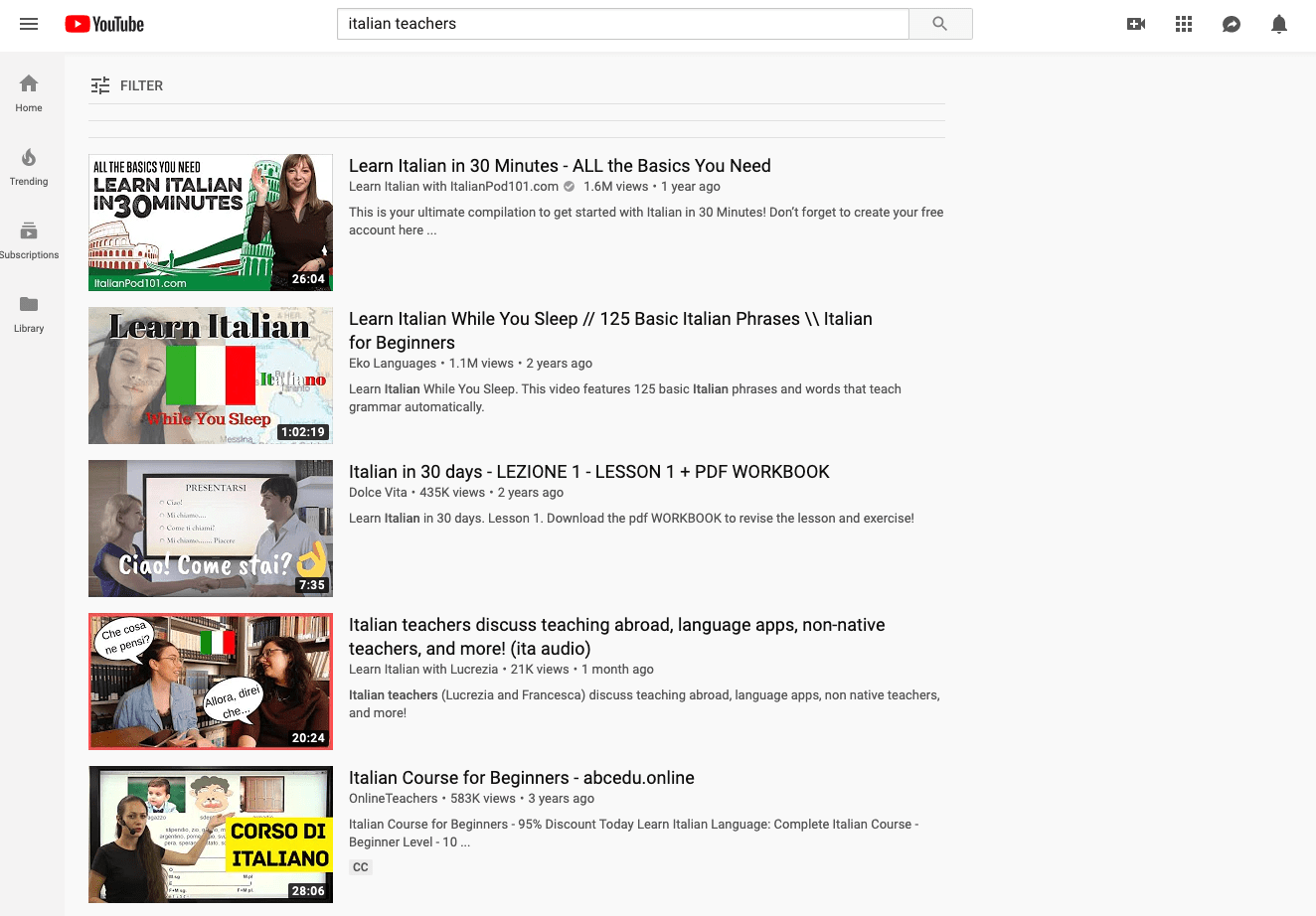Focus the search box containing 'italian teachers'
The width and height of the screenshot is (1316, 916).
pos(623,24)
